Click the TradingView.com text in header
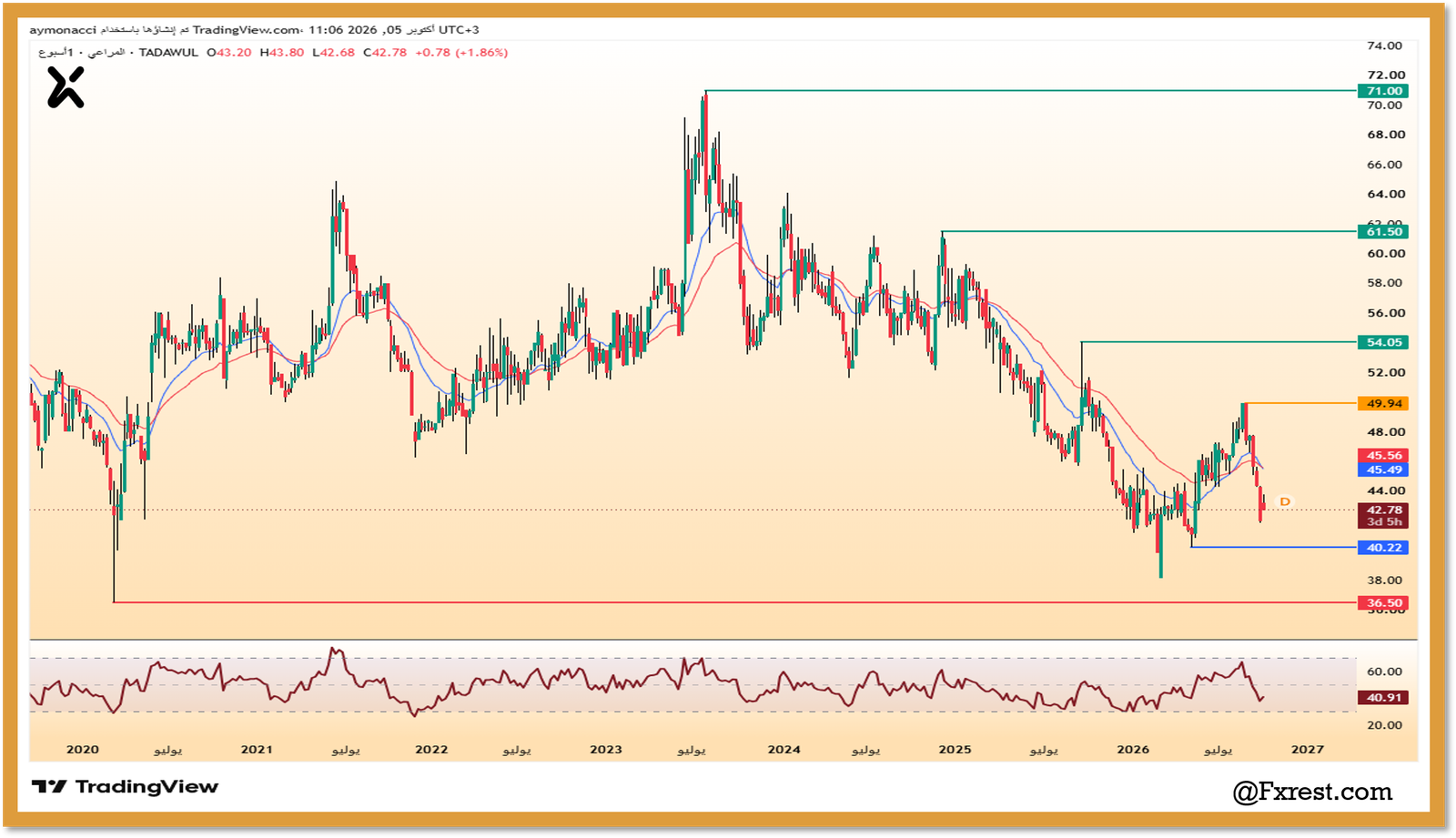Image resolution: width=1456 pixels, height=838 pixels. (x=247, y=30)
